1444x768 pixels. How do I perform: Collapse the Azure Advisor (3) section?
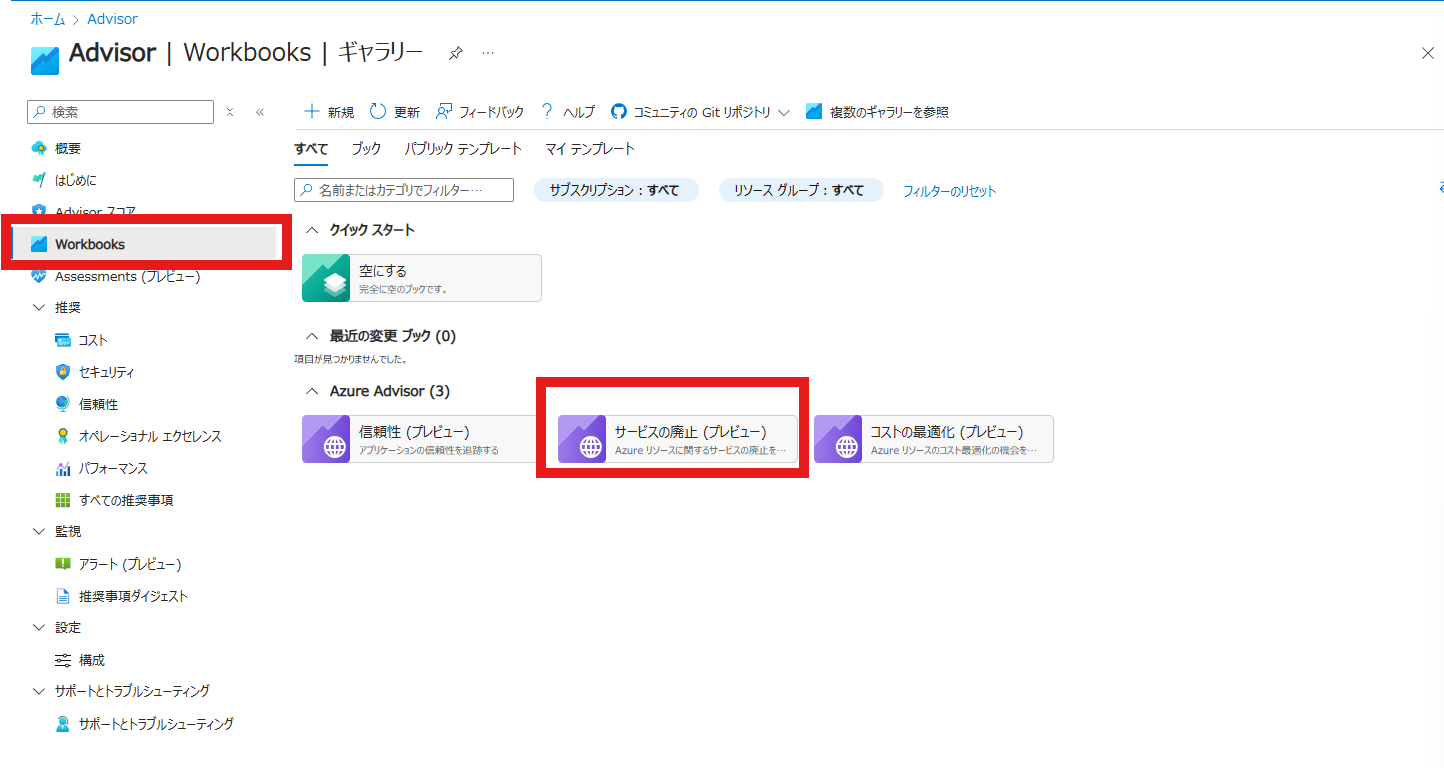coord(311,391)
